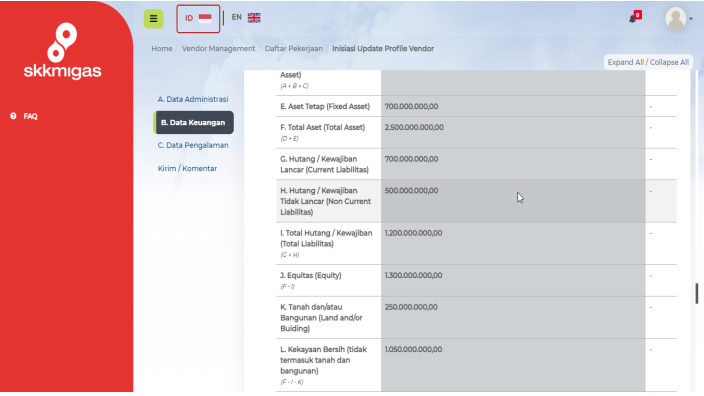
Task: Click the FAQ question mark icon
Action: (x=13, y=116)
